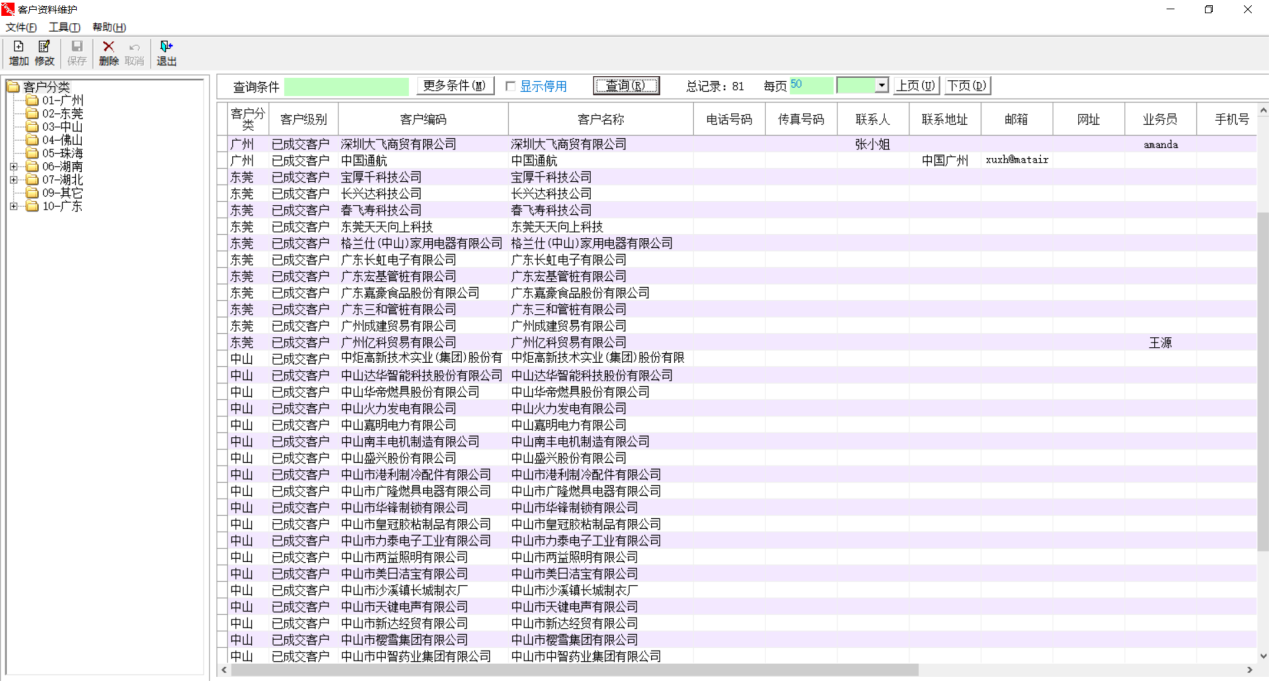Click the 保存 (Save) toolbar icon
This screenshot has width=1269, height=681.
click(x=76, y=47)
